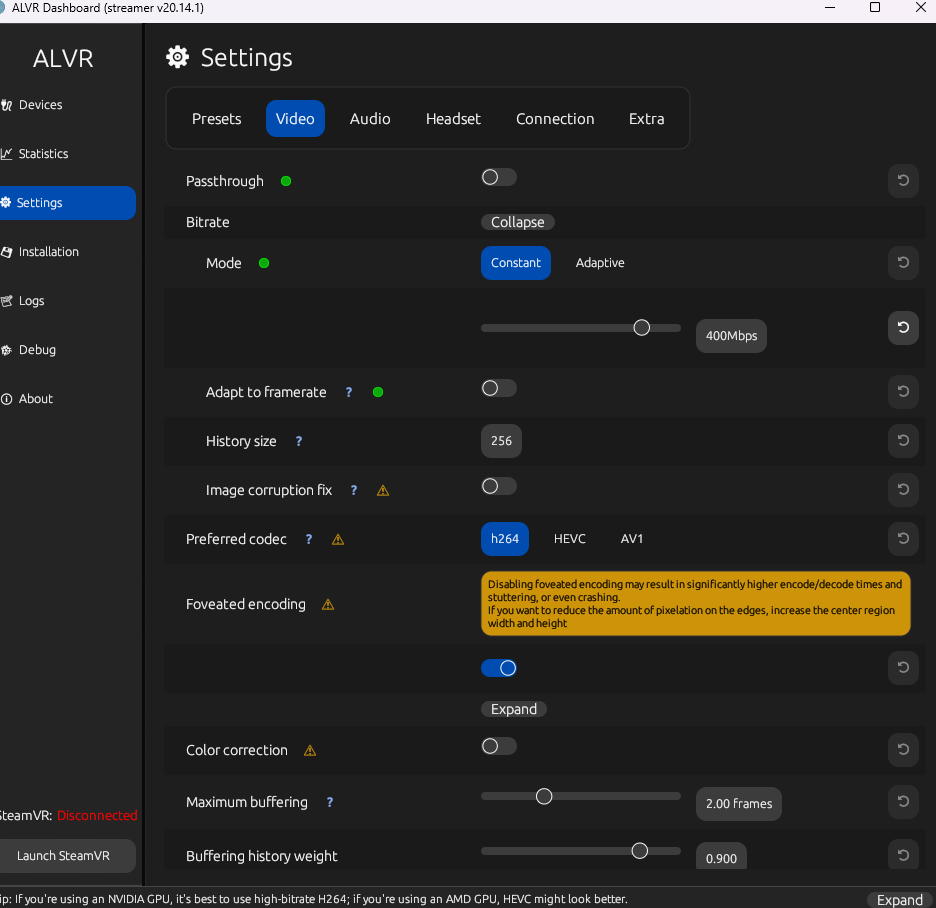The width and height of the screenshot is (936, 908).
Task: Click reset icon for 400Mbps bitrate
Action: point(903,328)
